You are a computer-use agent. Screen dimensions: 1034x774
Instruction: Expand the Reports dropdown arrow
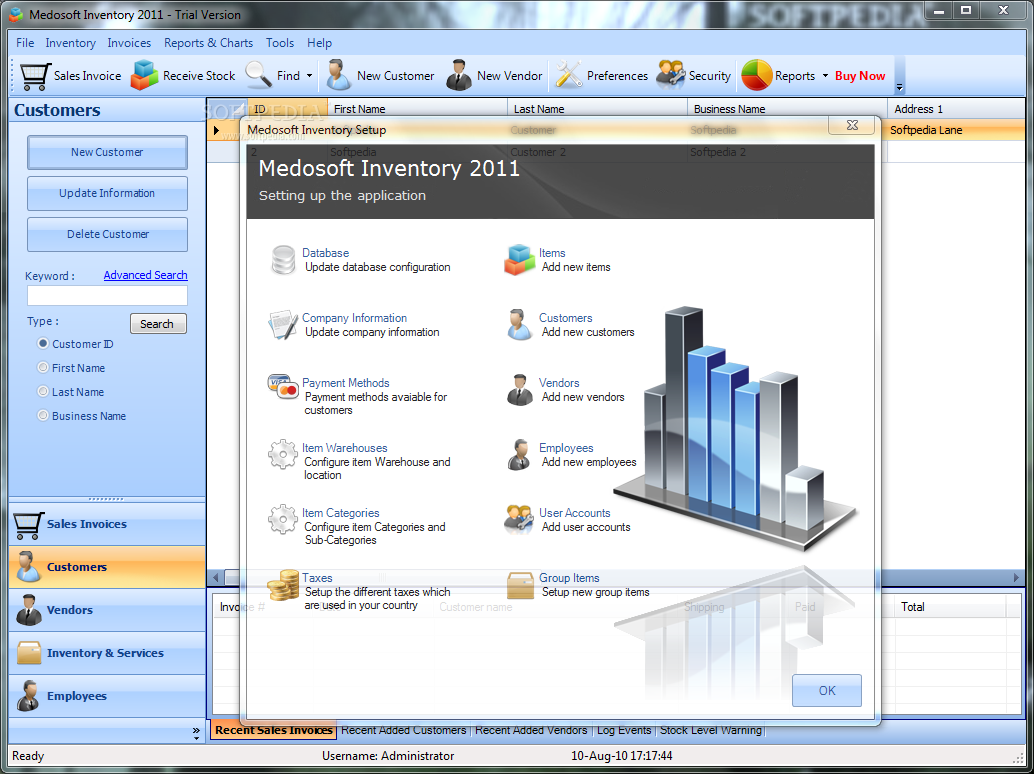(825, 76)
